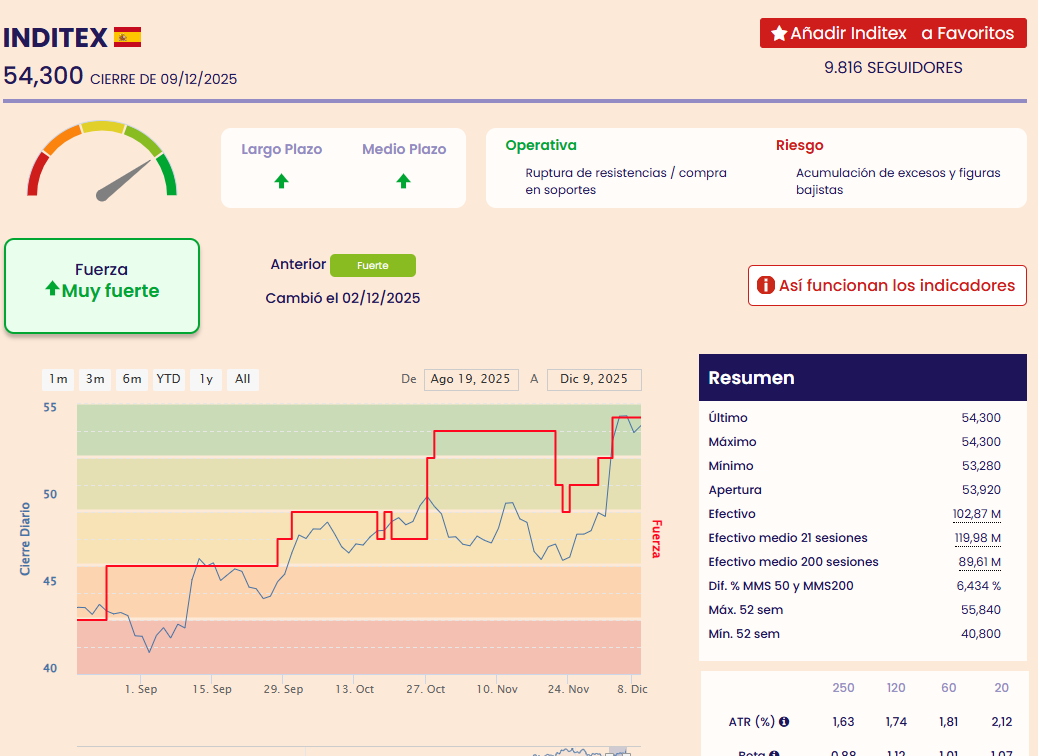Click the Spain flag icon next to INDITEX
The height and width of the screenshot is (756, 1038).
click(127, 37)
